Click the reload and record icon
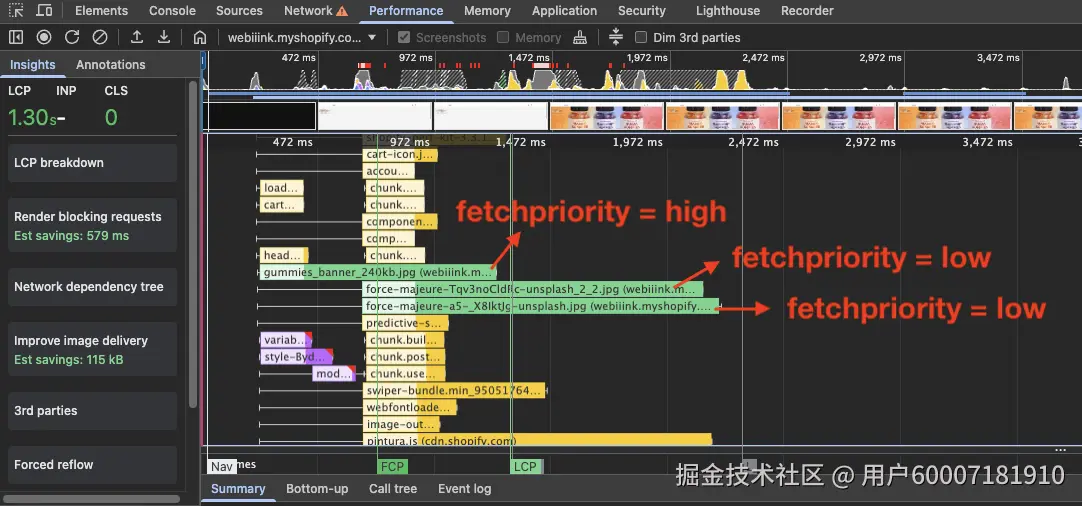Image resolution: width=1082 pixels, height=506 pixels. 72,37
